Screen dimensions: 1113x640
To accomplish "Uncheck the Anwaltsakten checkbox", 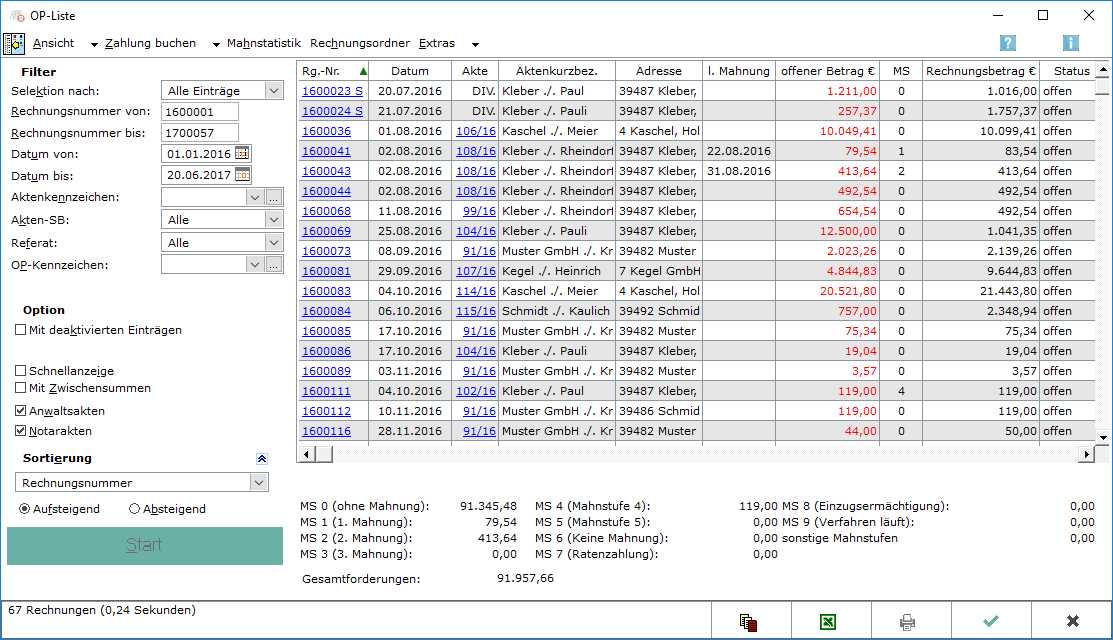I will [21, 411].
